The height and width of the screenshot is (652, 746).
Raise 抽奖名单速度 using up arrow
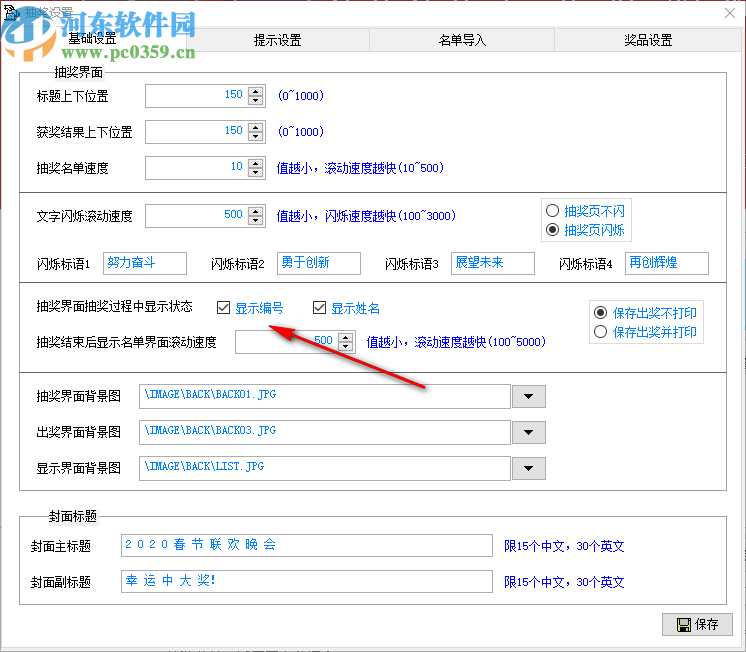coord(256,163)
